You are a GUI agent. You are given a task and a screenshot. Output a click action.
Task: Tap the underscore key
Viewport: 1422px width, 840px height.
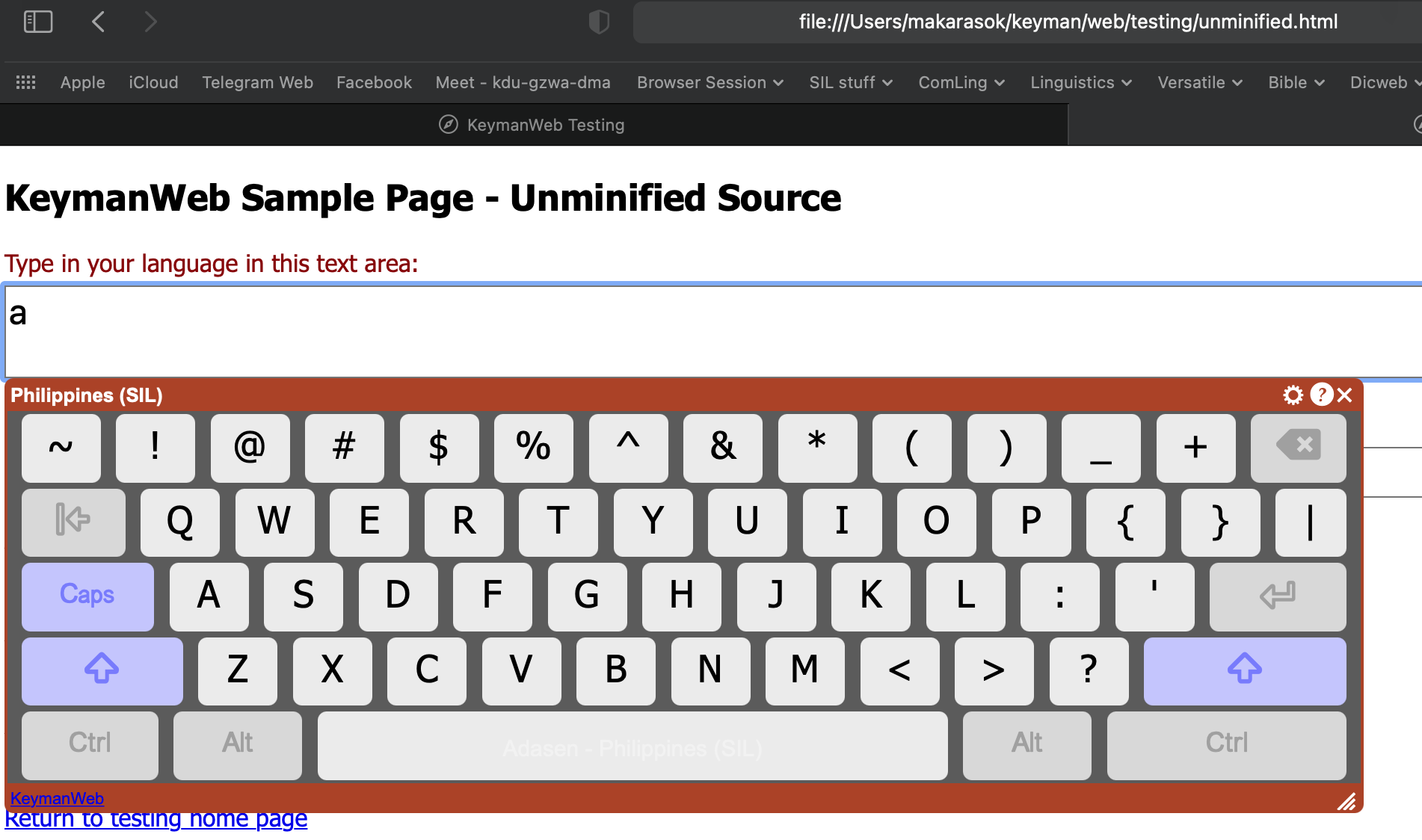pos(1101,447)
